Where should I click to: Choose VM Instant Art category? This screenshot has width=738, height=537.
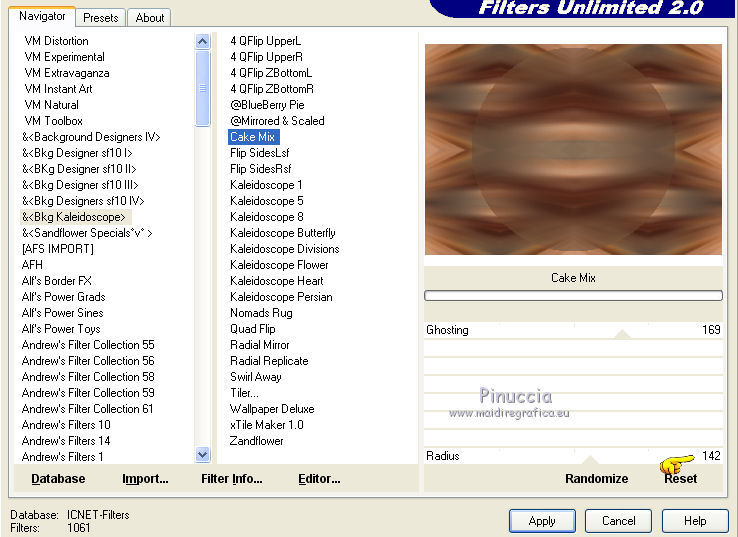click(x=58, y=89)
